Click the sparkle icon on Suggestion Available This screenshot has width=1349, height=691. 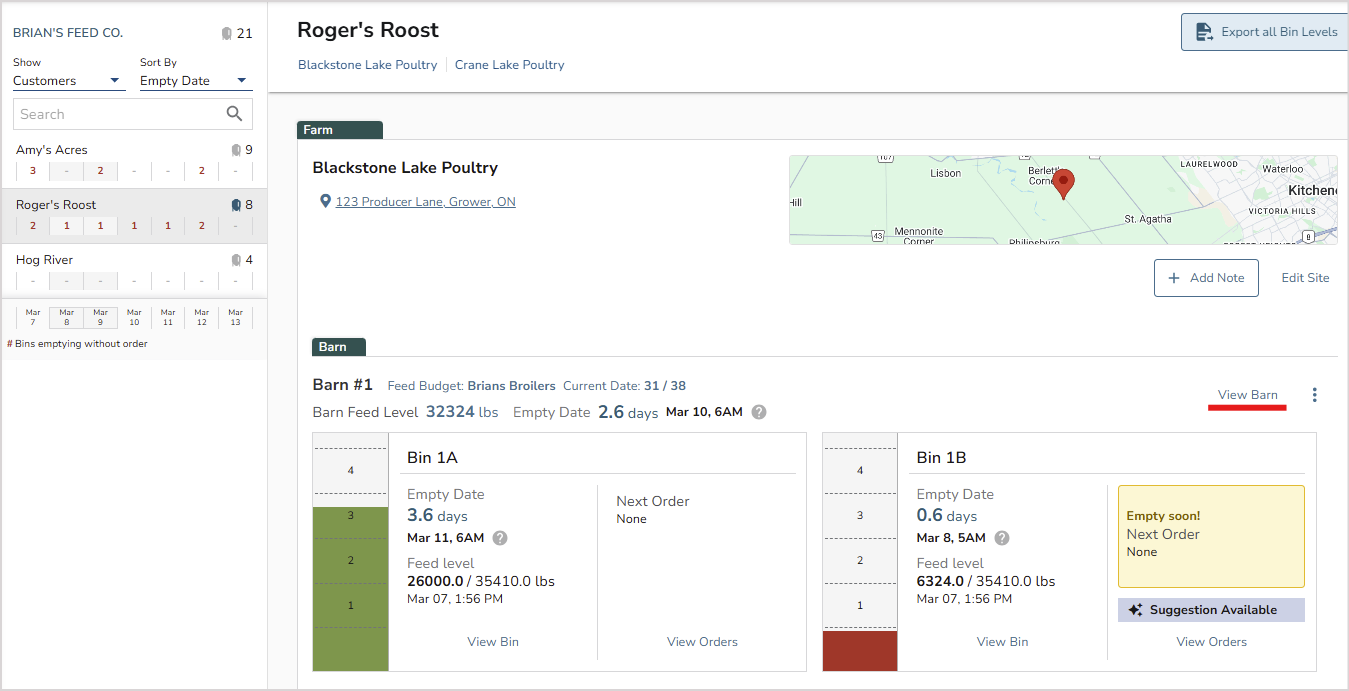(1135, 610)
